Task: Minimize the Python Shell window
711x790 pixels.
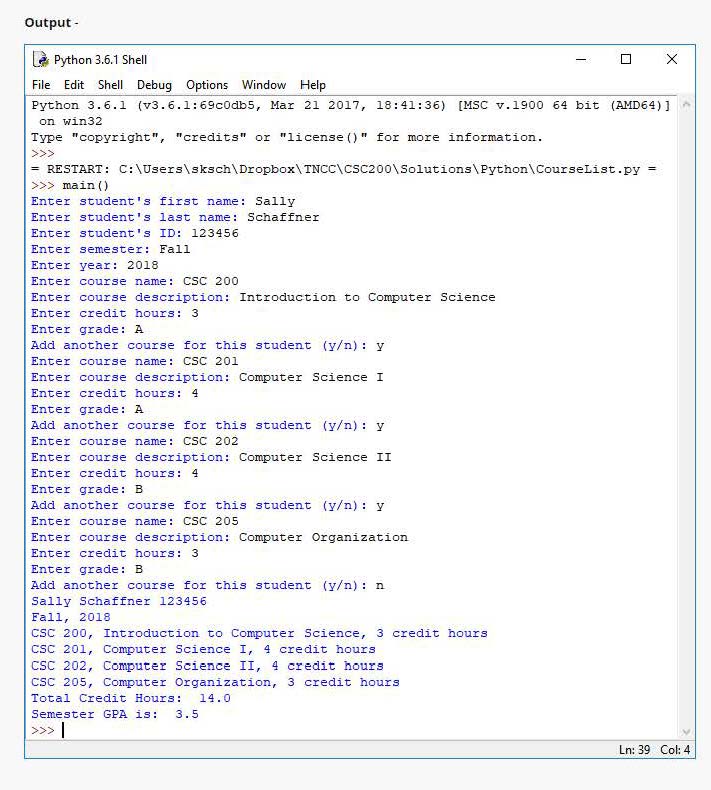Action: [x=581, y=60]
